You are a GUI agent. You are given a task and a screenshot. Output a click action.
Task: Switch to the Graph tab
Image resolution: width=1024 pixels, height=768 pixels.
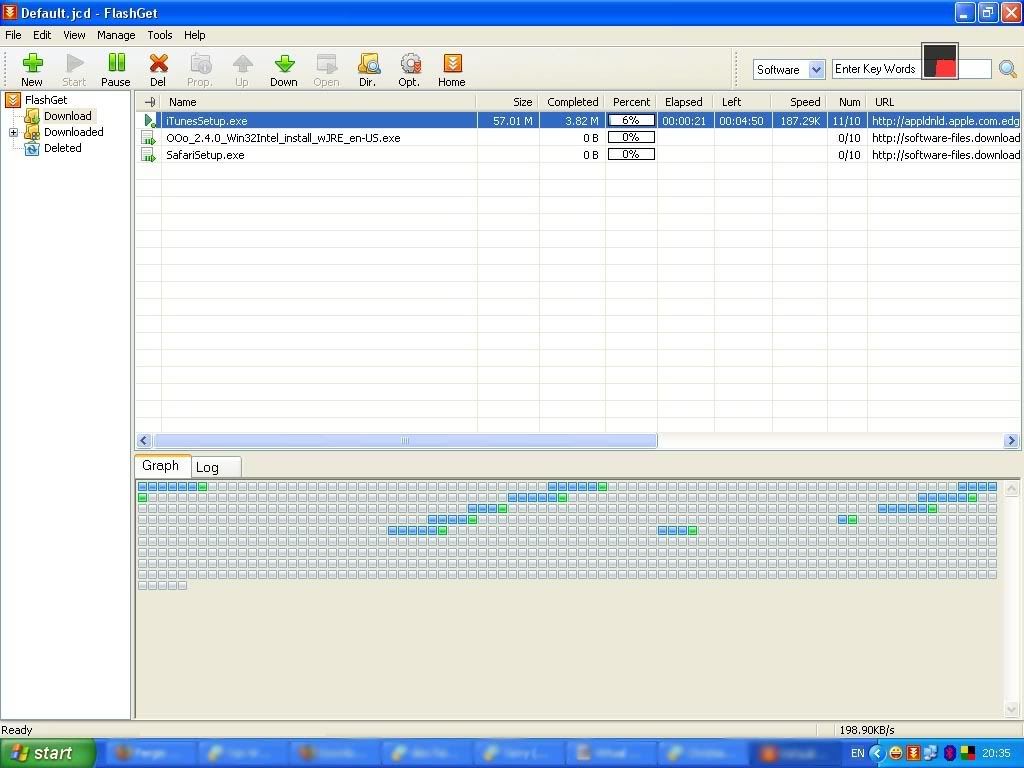[x=161, y=466]
